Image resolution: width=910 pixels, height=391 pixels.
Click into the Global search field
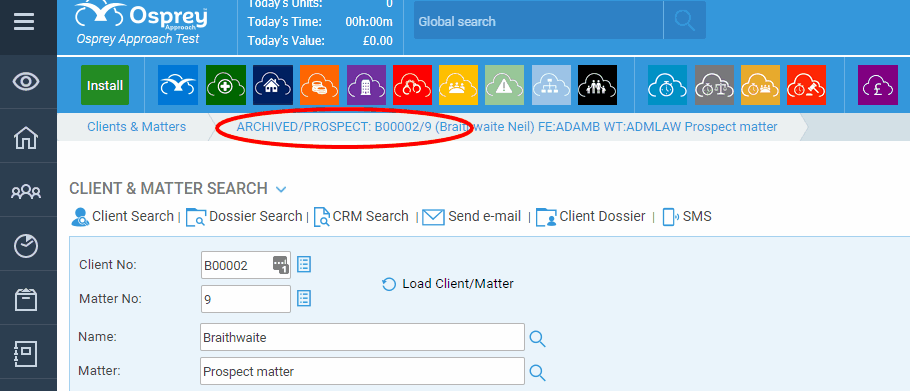(538, 21)
